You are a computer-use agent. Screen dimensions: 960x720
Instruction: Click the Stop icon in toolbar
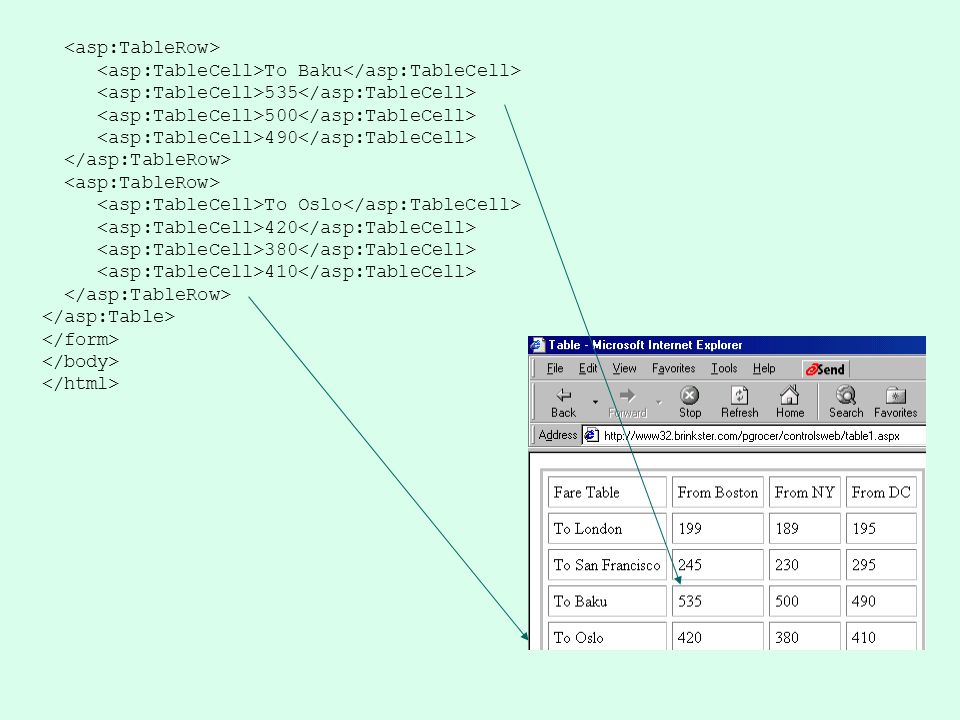689,395
